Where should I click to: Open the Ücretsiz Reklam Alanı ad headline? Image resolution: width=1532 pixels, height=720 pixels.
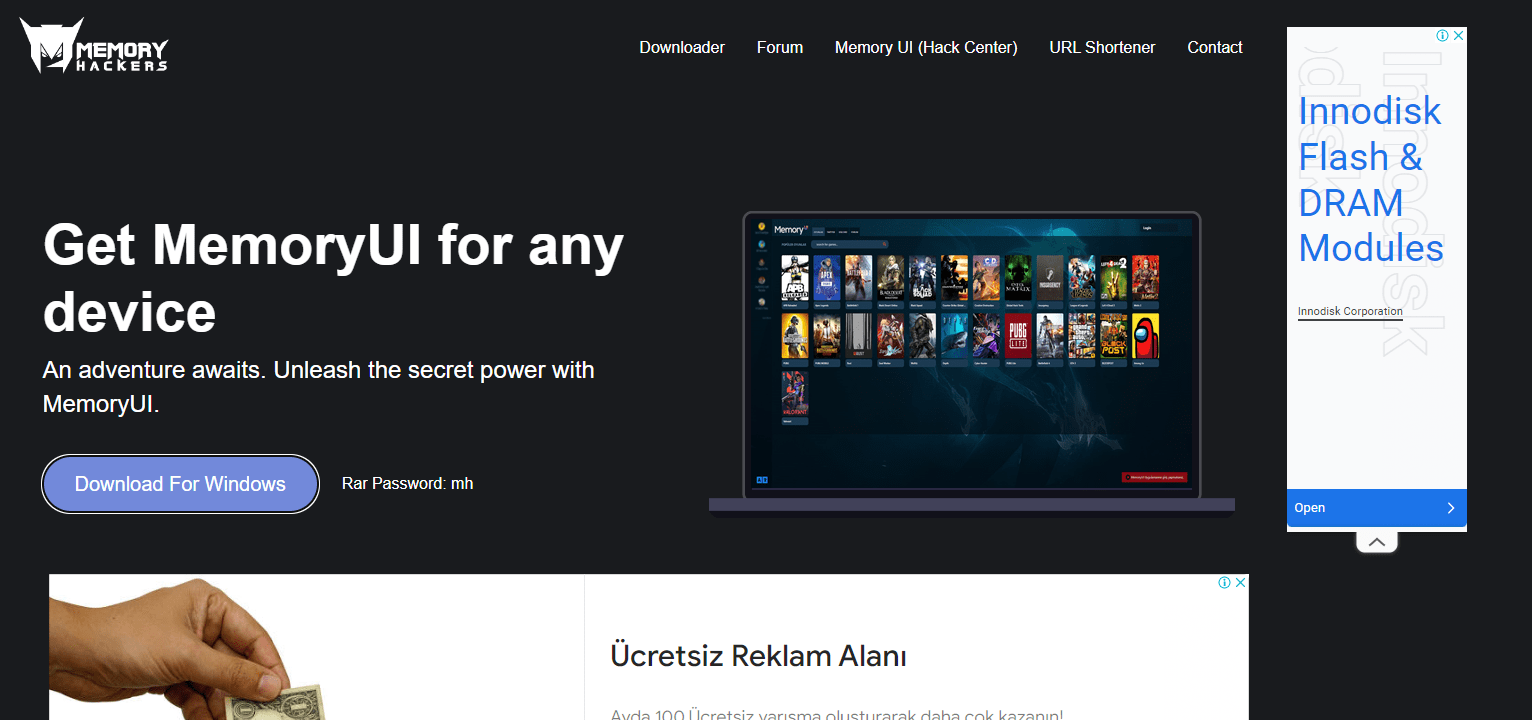(758, 656)
